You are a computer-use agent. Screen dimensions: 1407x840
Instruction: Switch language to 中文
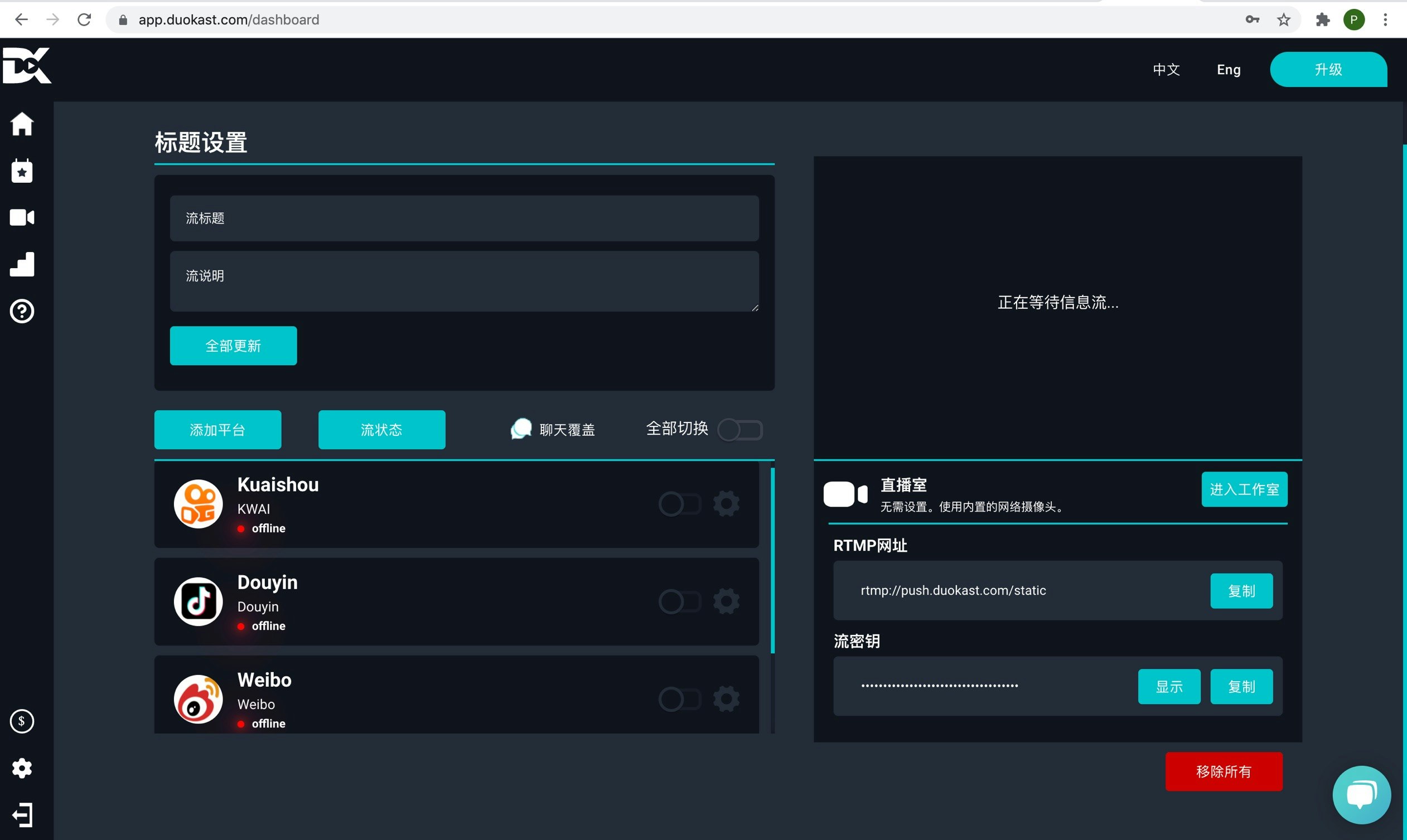pyautogui.click(x=1167, y=70)
